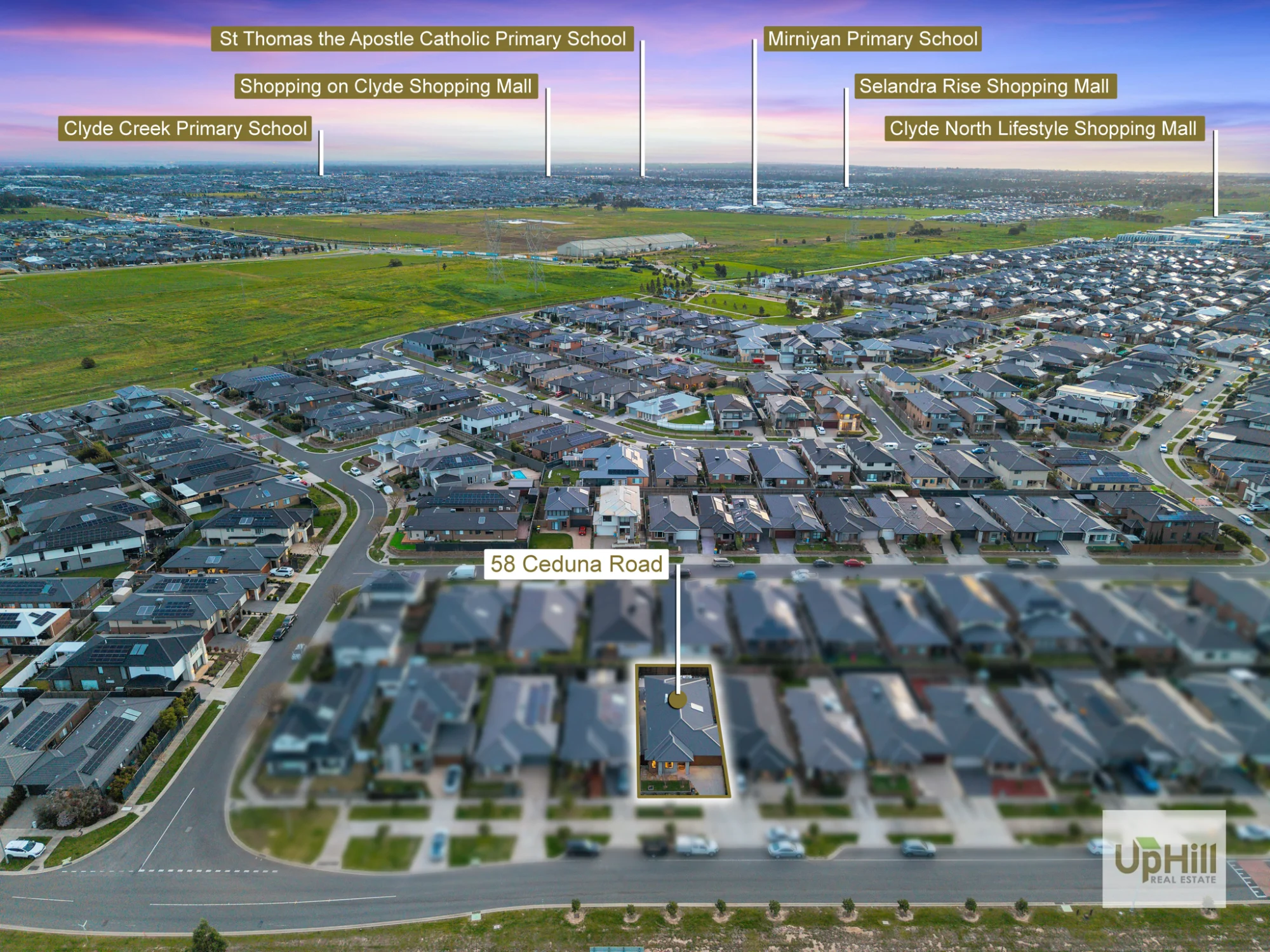Screen dimensions: 1270x952
Task: Click the gold-outlined property at 58 Ceduna Road
Action: pyautogui.click(x=683, y=731)
